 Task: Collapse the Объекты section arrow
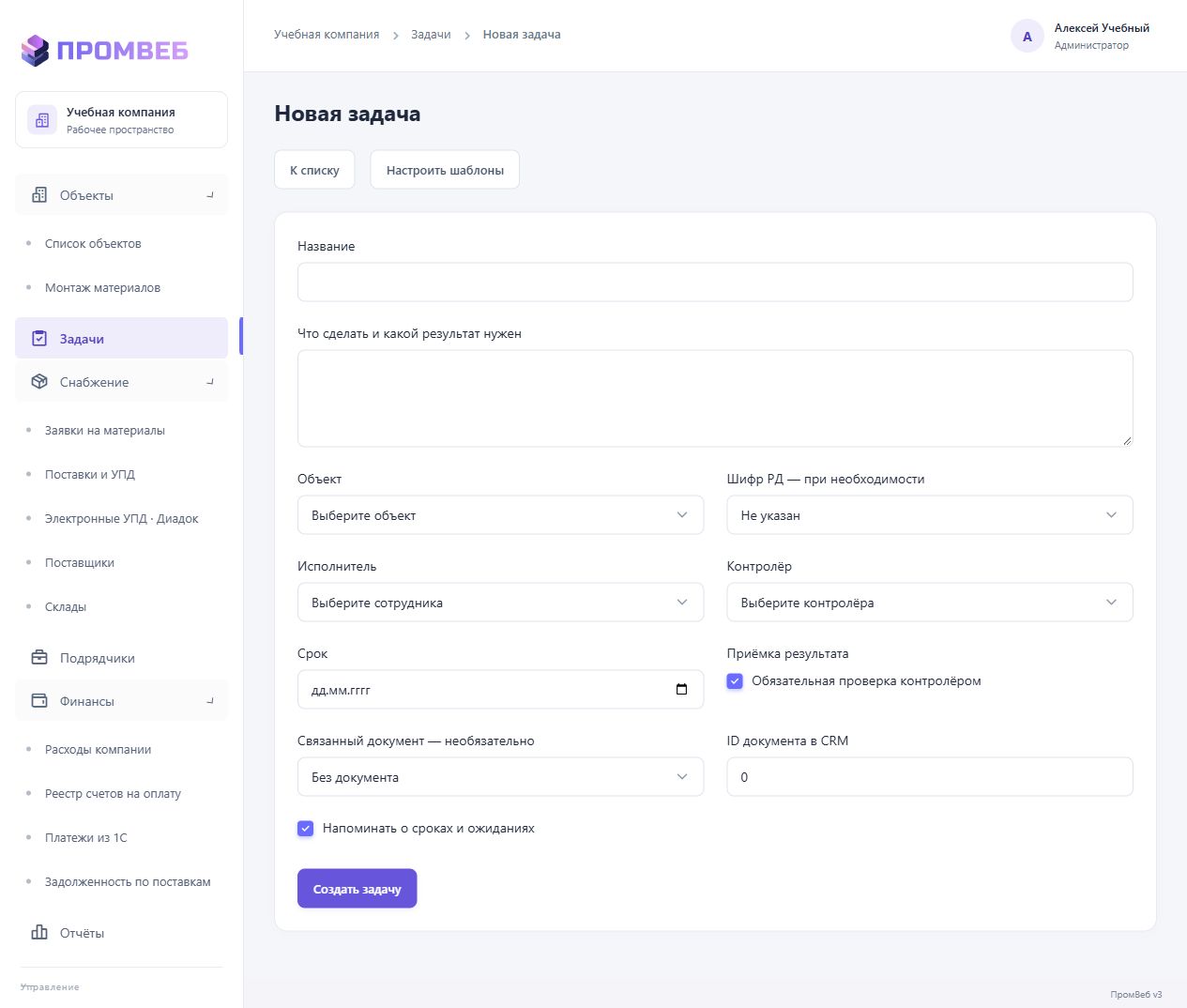(x=210, y=195)
